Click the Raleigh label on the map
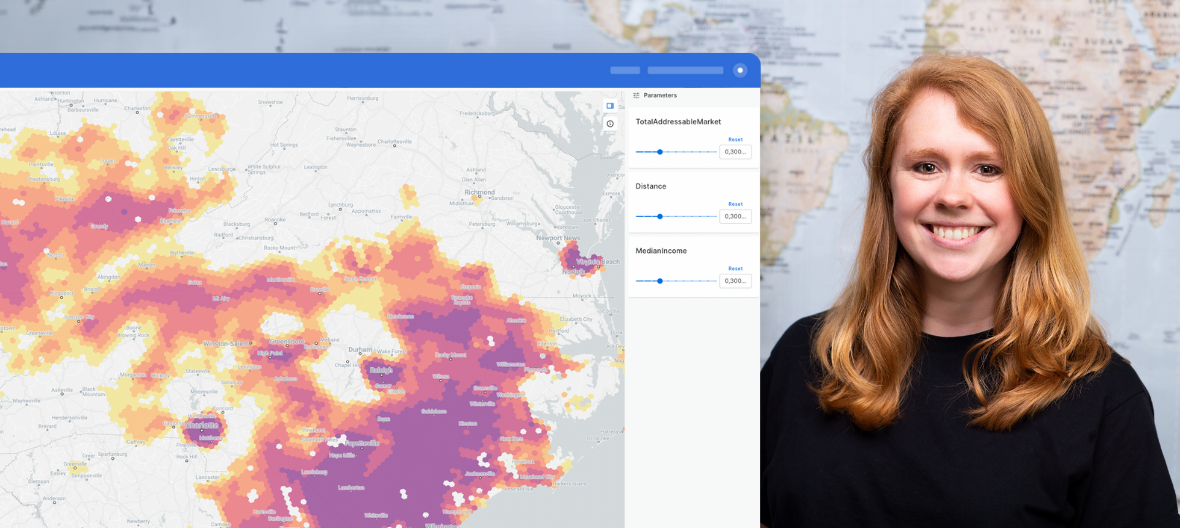 pyautogui.click(x=381, y=370)
